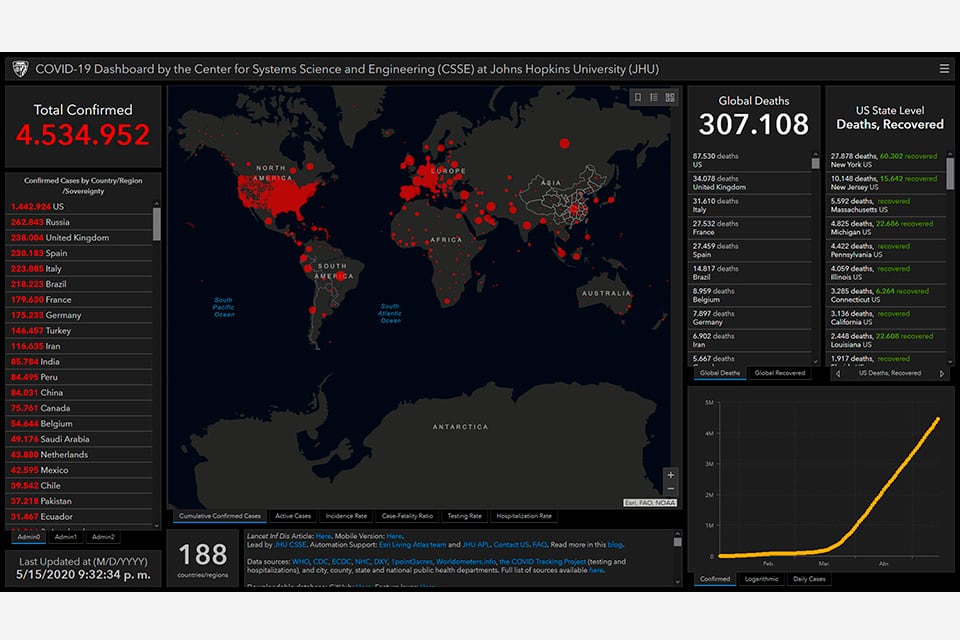Select the Admin1 list tab
The image size is (960, 640).
coord(65,537)
